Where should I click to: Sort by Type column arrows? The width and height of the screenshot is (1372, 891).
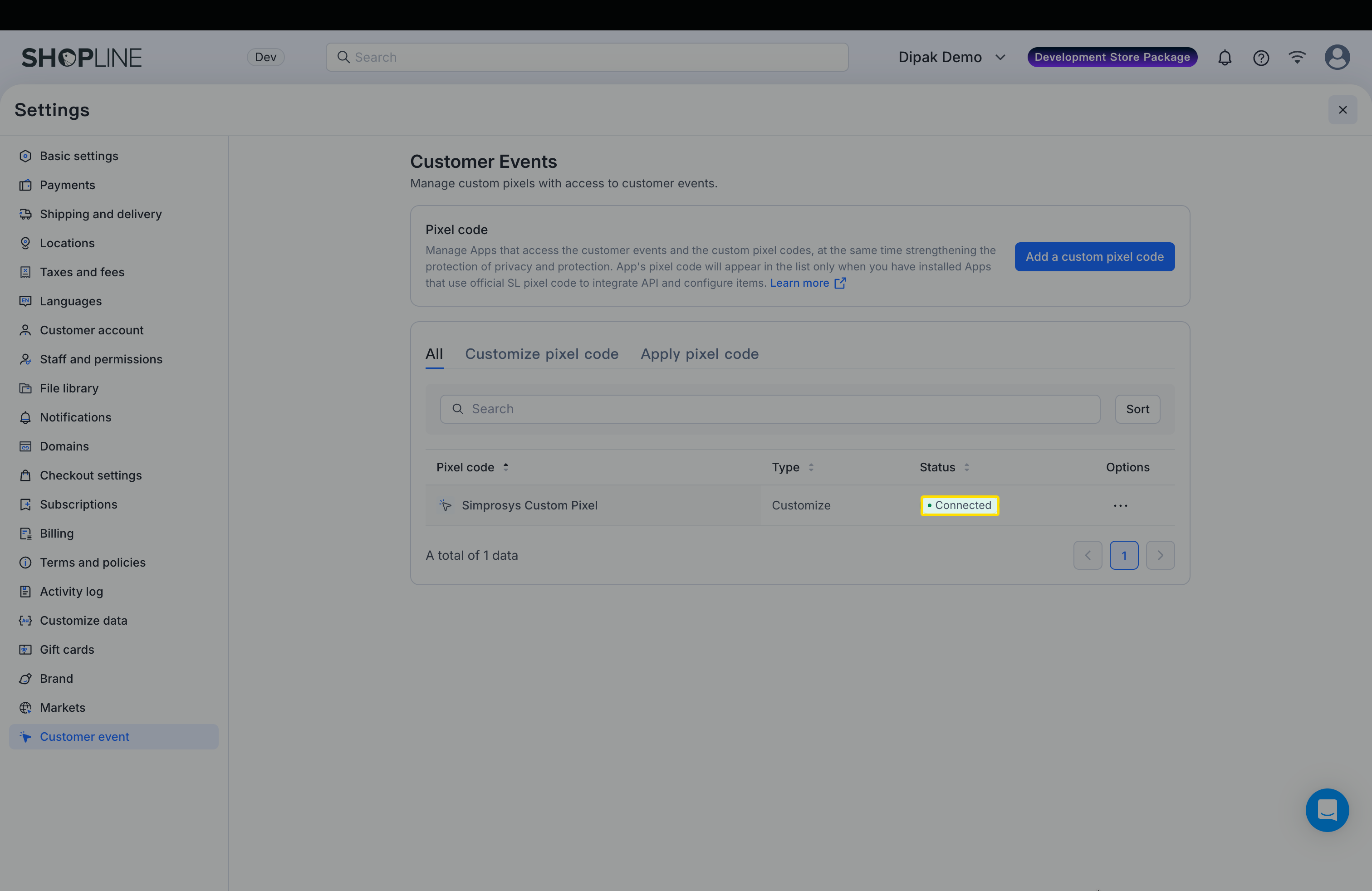tap(810, 467)
